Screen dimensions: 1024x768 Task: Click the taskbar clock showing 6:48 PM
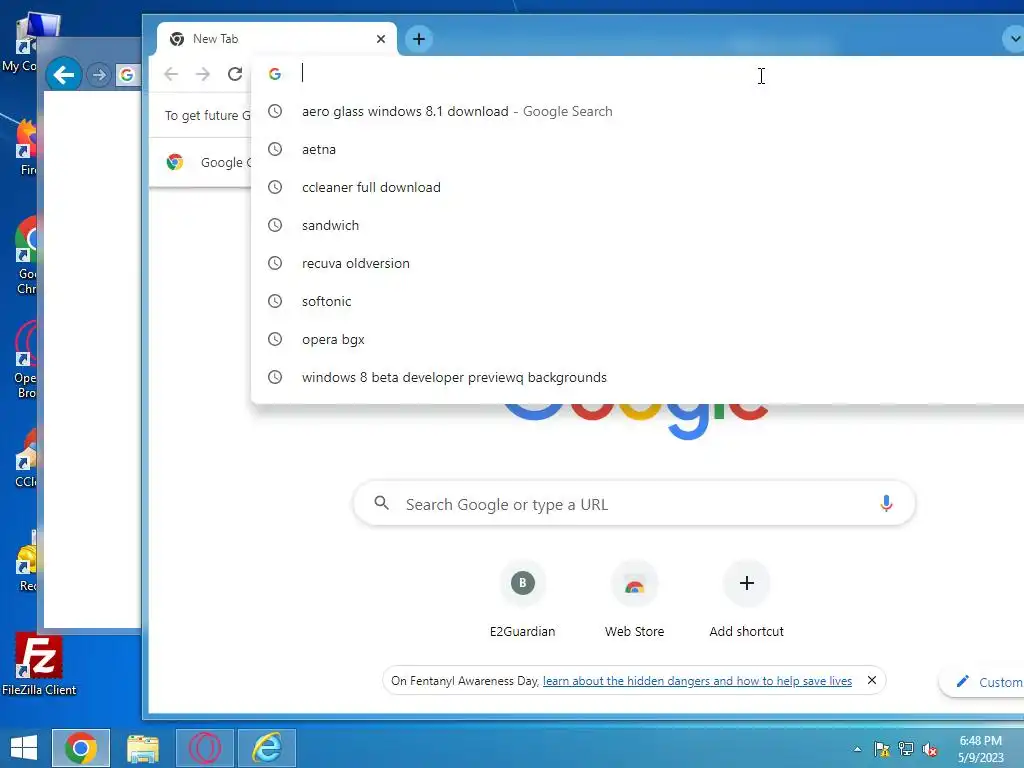pos(981,749)
